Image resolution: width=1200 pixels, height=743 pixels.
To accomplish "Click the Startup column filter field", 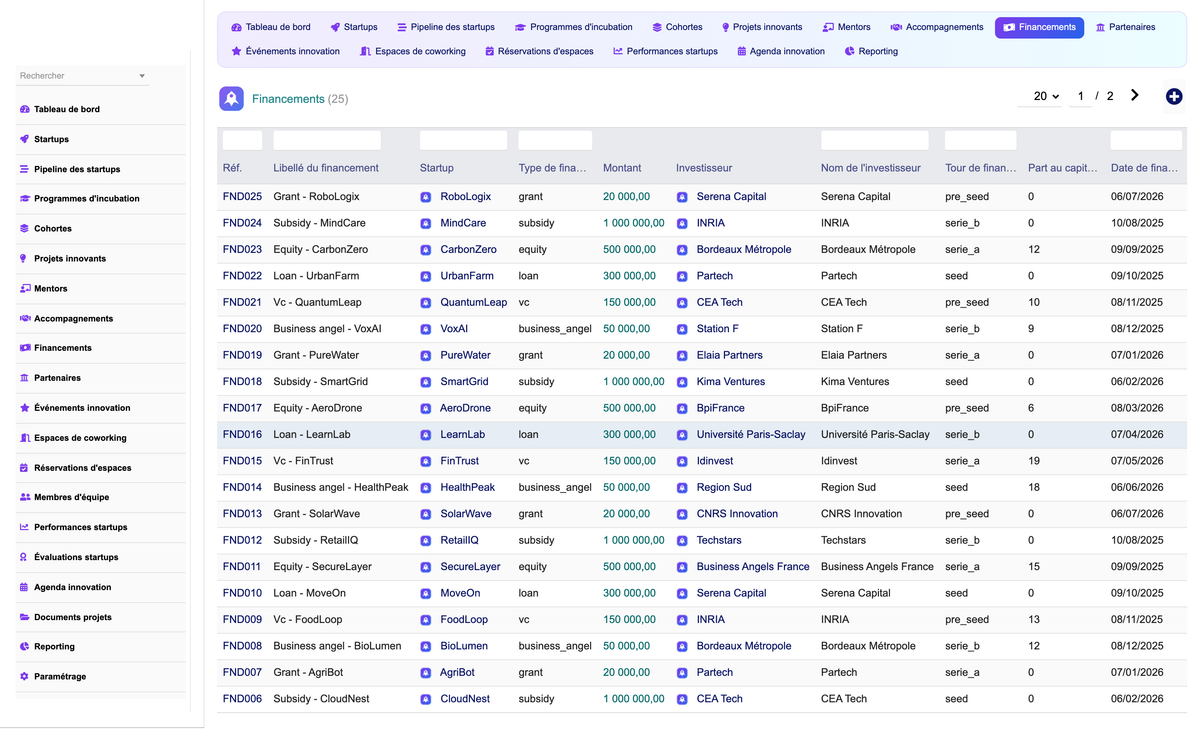I will pos(463,141).
